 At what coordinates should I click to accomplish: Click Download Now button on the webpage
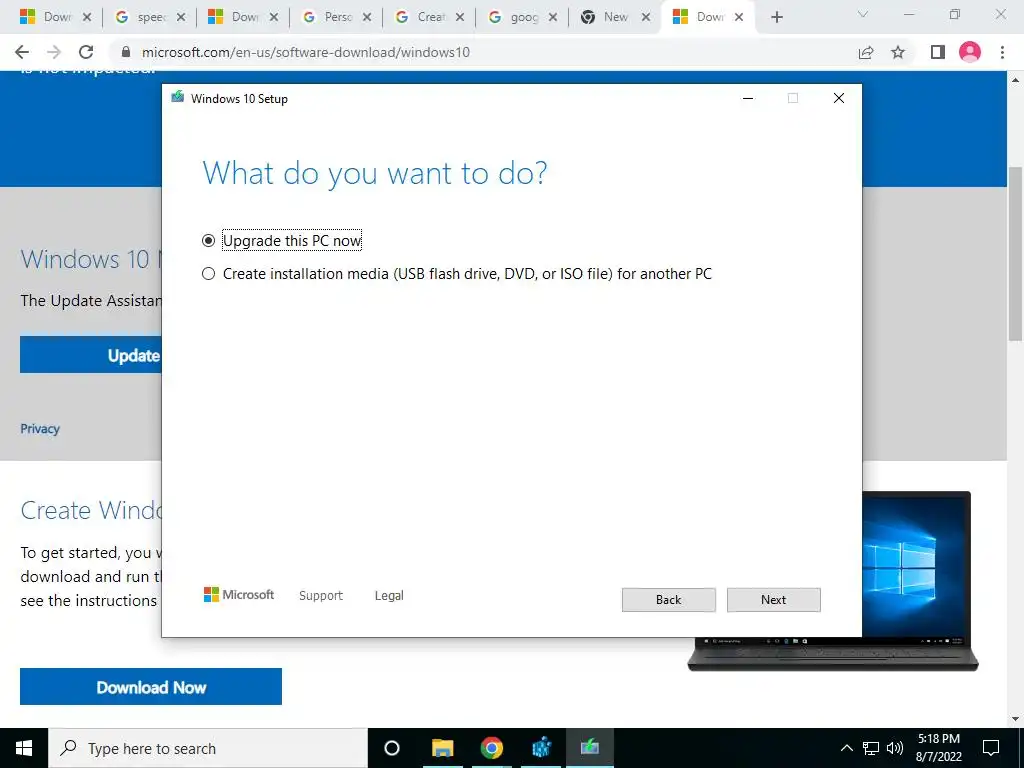(x=151, y=686)
